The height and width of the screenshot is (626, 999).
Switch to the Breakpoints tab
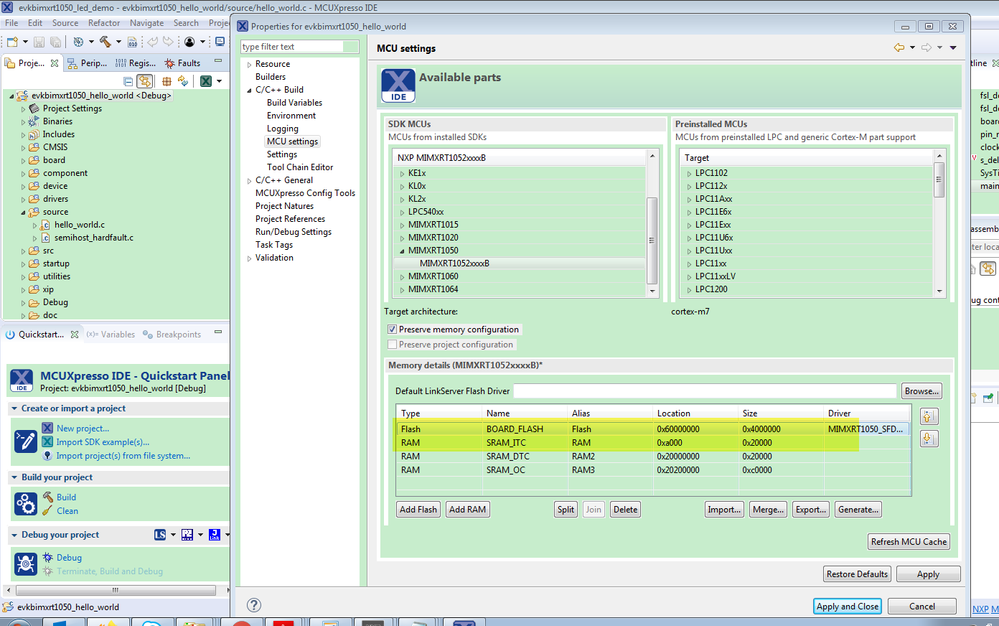(x=172, y=334)
